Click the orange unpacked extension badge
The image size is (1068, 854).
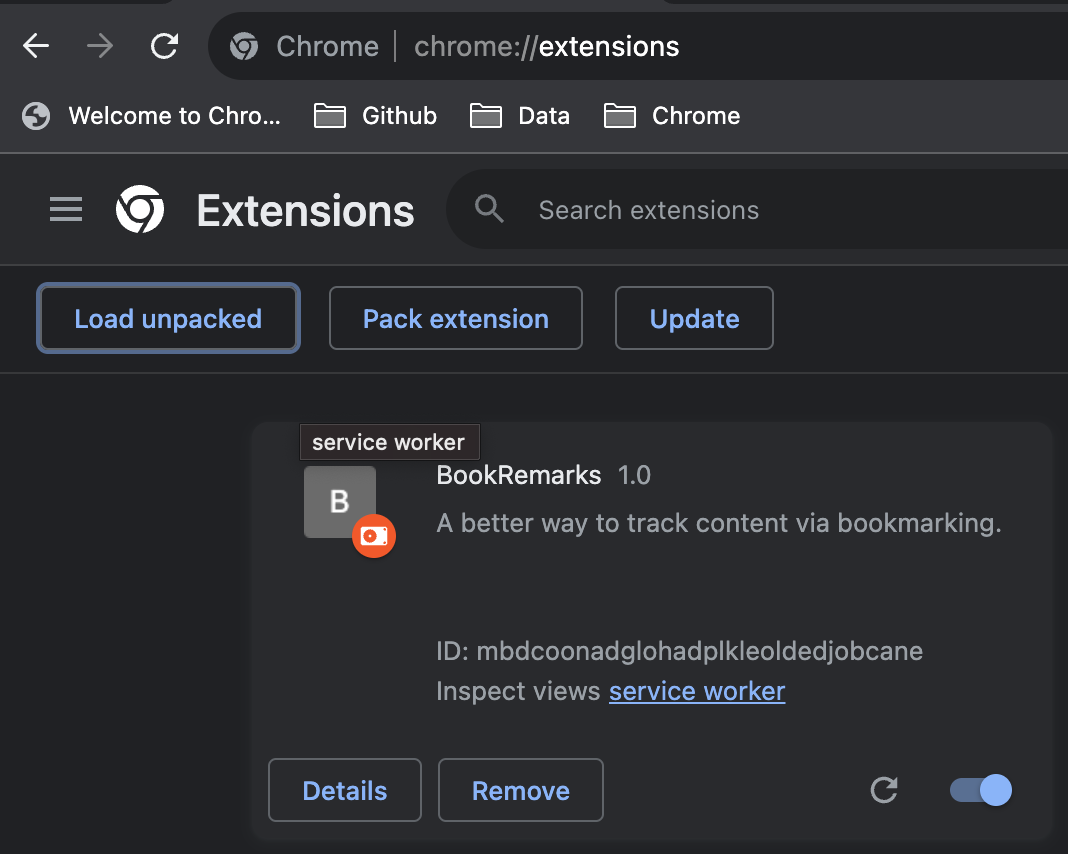(374, 537)
